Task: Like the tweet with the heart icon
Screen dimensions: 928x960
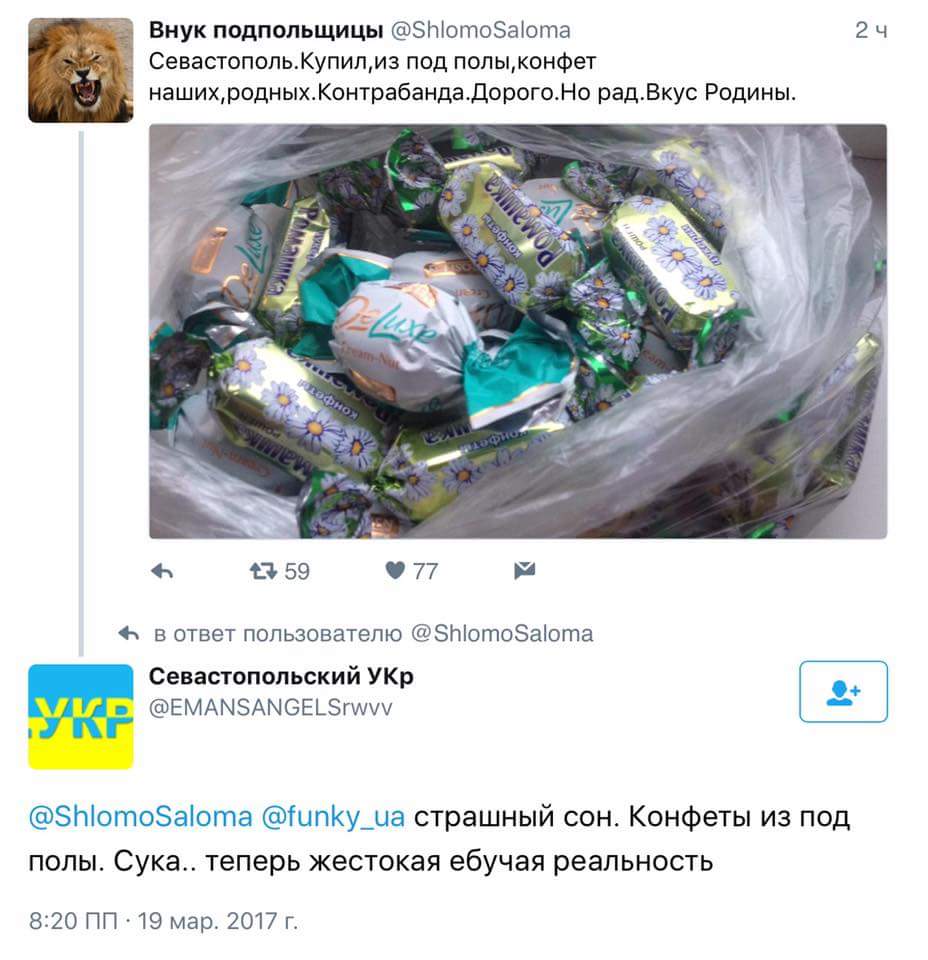Action: [395, 571]
